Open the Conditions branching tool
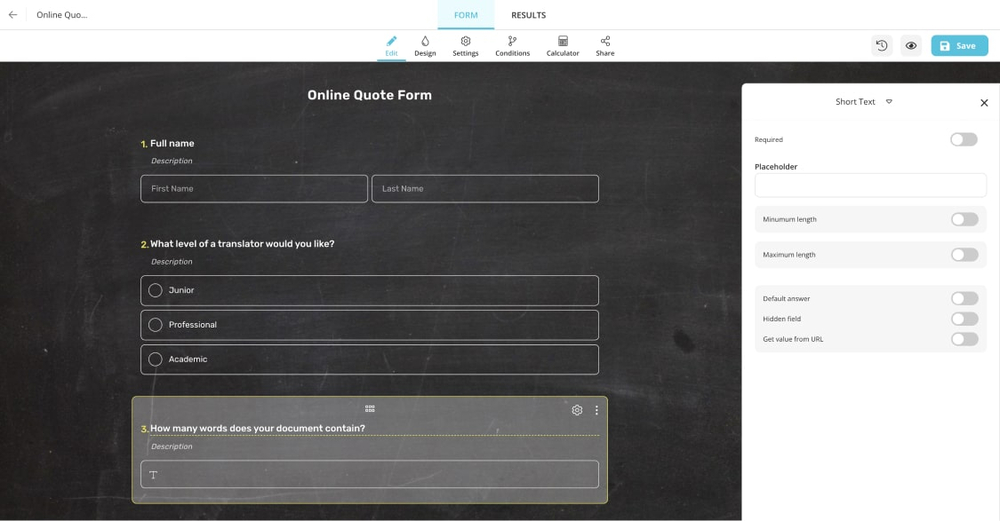 tap(512, 46)
